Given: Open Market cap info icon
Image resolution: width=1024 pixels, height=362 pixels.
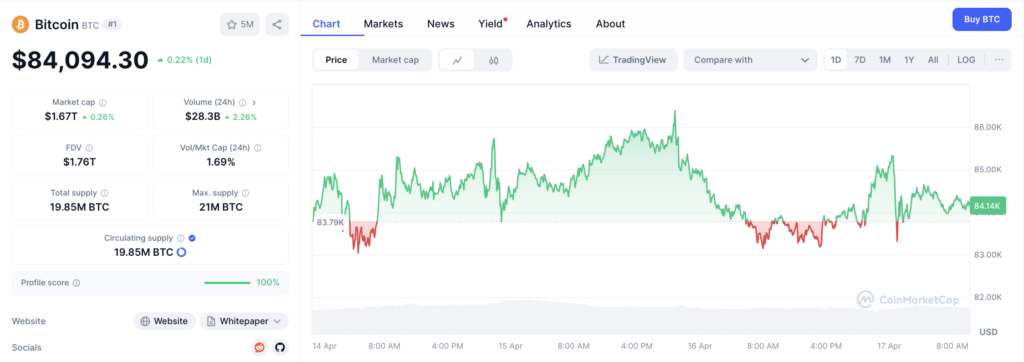Looking at the screenshot, I should [103, 103].
